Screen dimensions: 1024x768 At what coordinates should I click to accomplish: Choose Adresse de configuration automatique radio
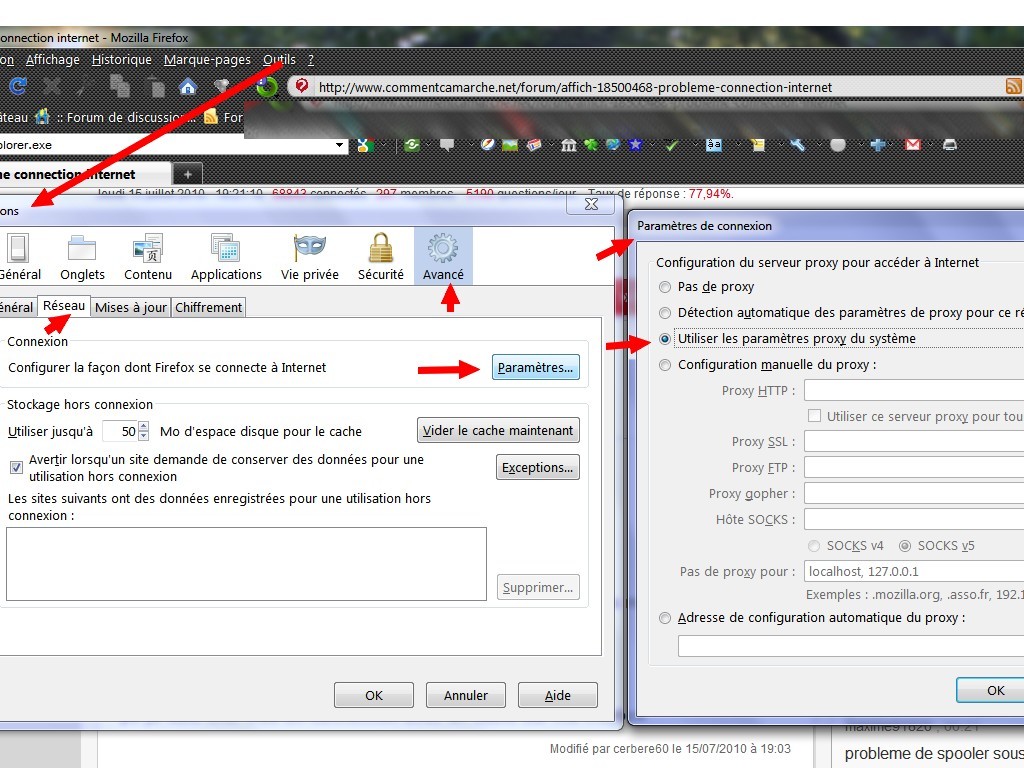tap(665, 618)
